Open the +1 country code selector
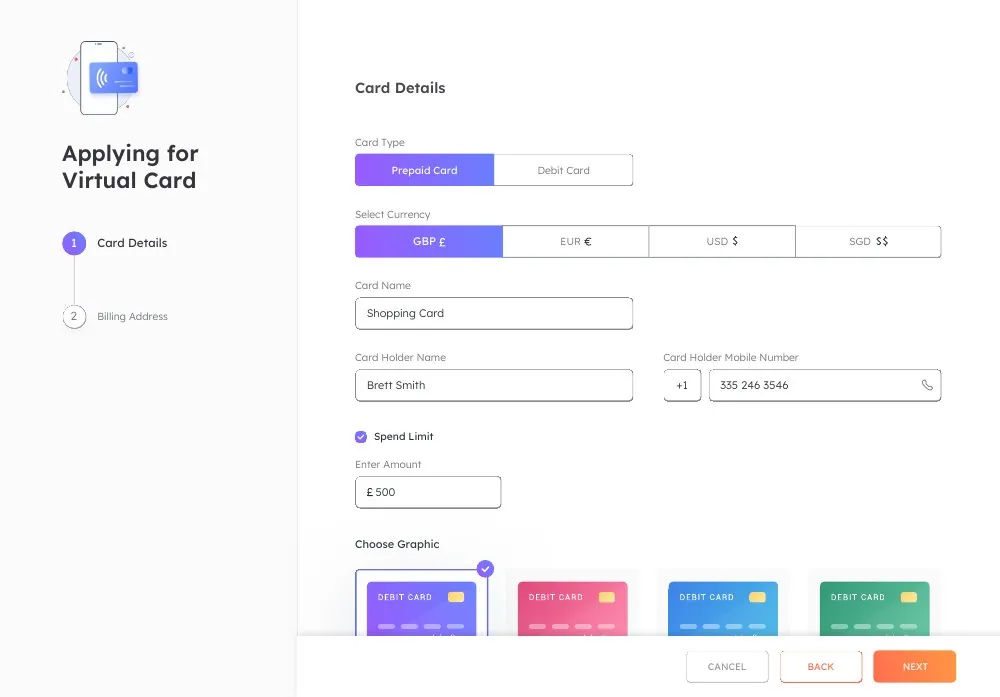The width and height of the screenshot is (1000, 697). tap(682, 385)
